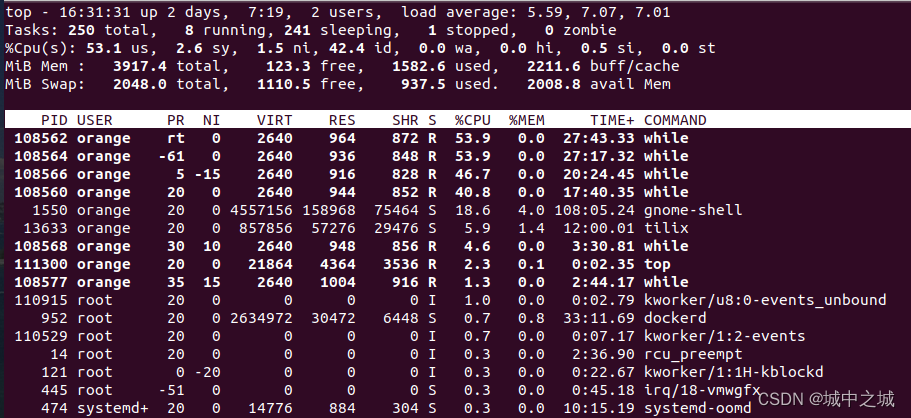Select PID 108564 in the process list
The height and width of the screenshot is (418, 911).
click(41, 156)
